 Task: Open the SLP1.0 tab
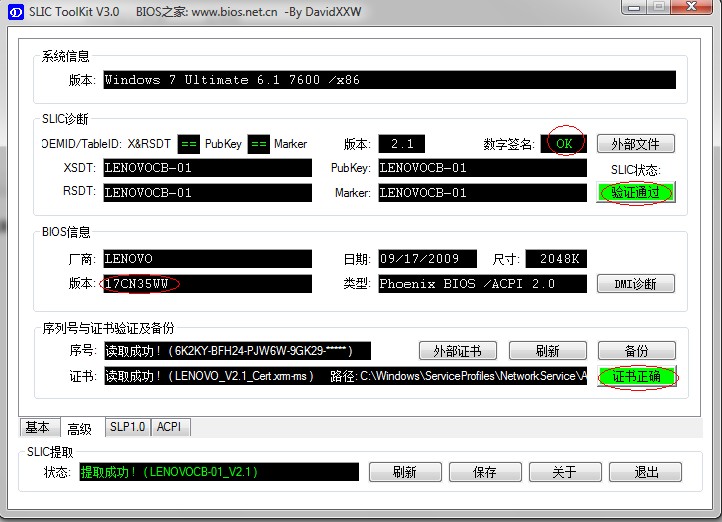click(127, 427)
